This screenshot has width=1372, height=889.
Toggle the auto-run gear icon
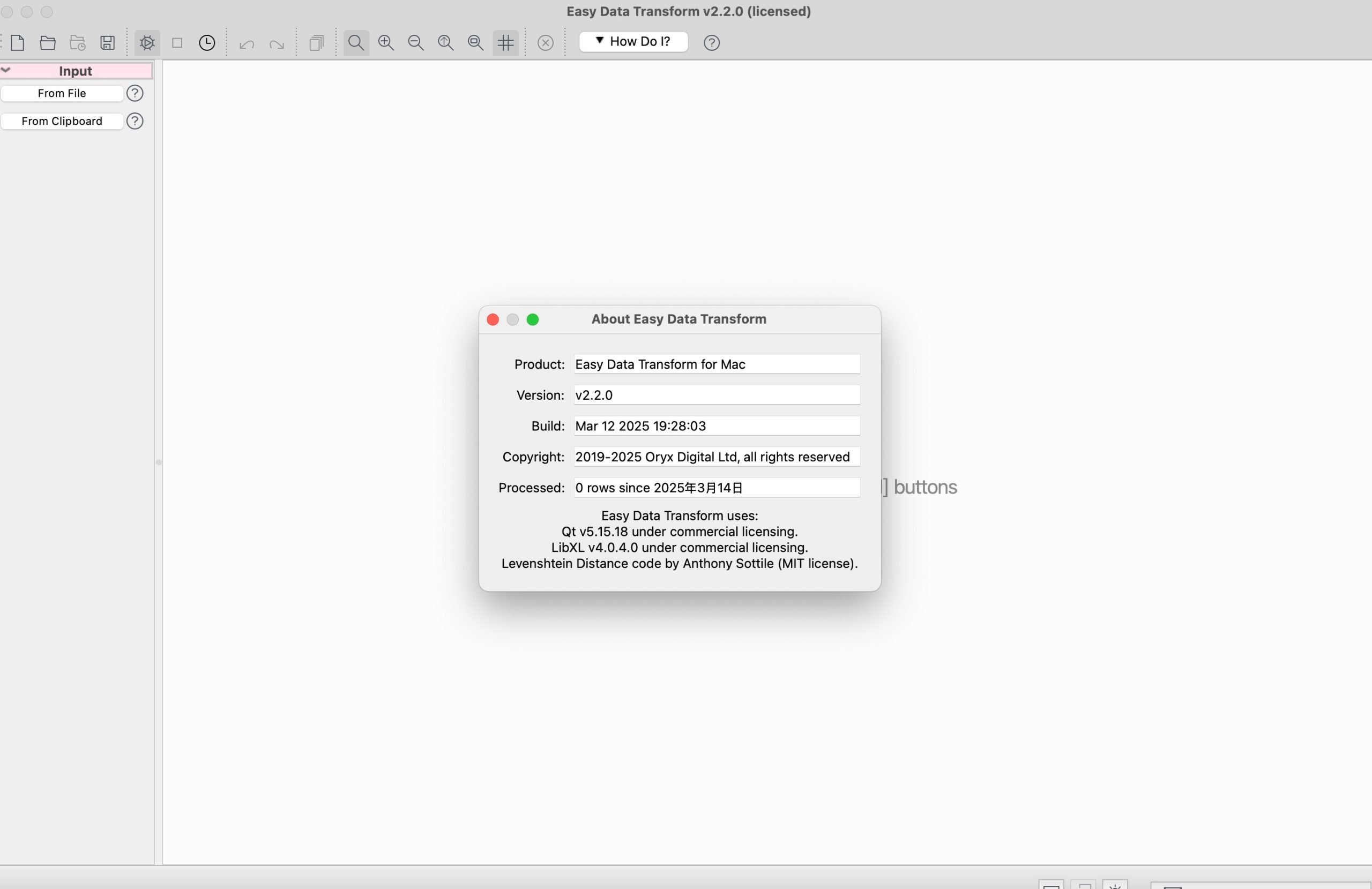coord(147,43)
